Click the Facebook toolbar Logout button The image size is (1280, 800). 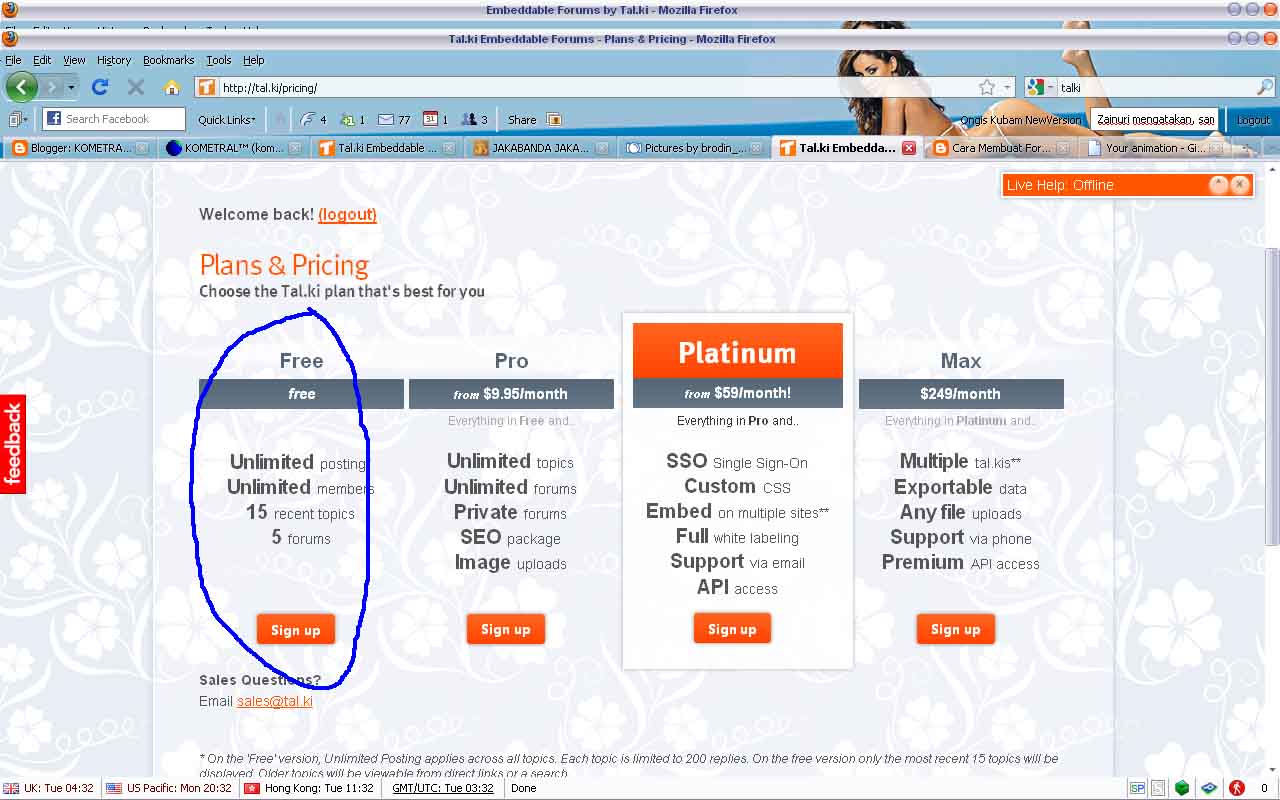coord(1253,119)
